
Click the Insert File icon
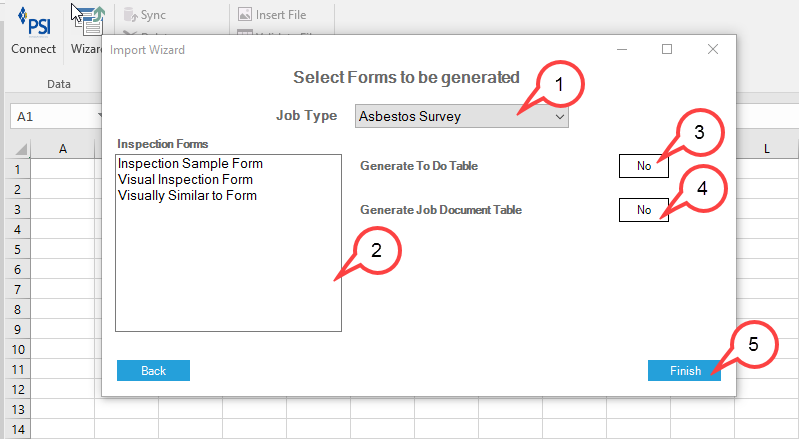coord(245,14)
